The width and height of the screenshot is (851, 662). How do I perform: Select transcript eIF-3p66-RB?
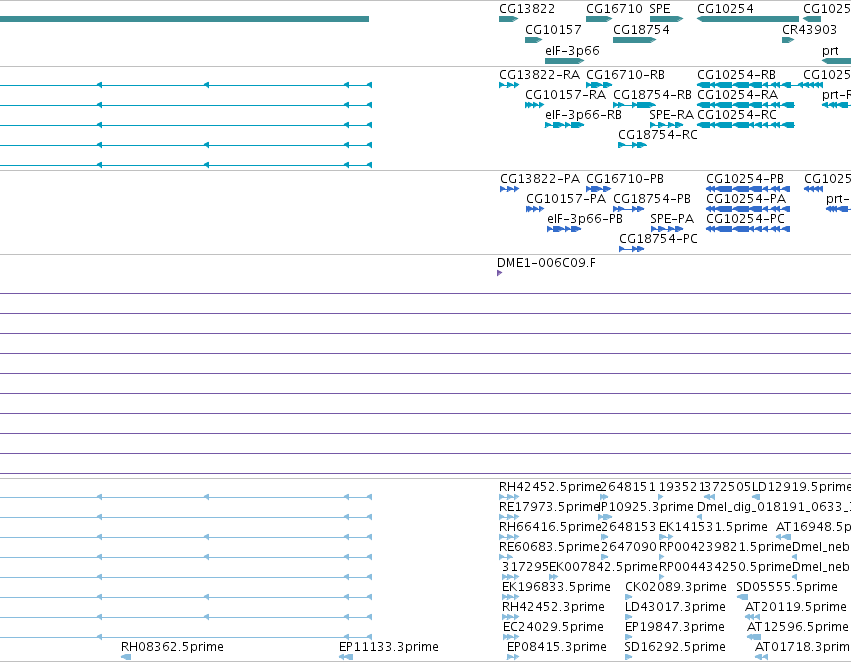point(583,115)
